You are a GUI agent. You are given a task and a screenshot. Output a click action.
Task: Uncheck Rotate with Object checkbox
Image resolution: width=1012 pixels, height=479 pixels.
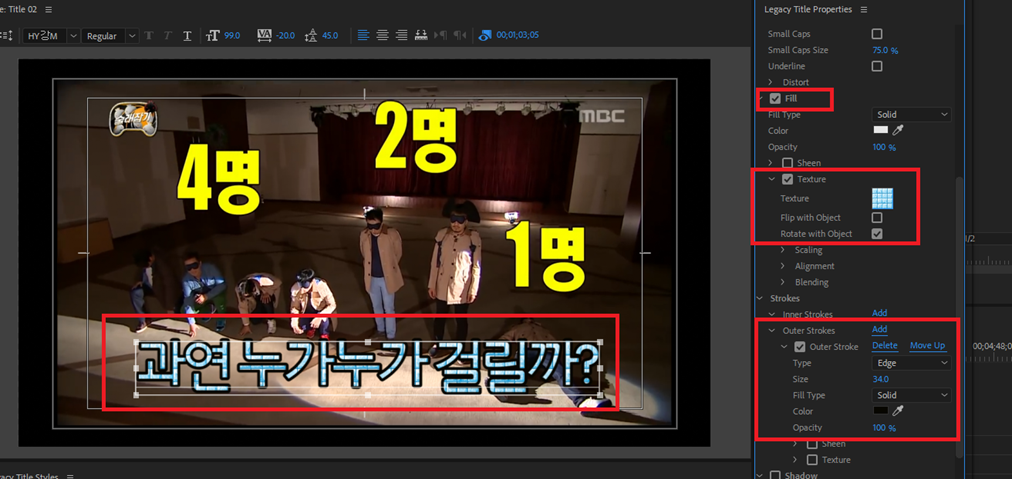pos(876,234)
